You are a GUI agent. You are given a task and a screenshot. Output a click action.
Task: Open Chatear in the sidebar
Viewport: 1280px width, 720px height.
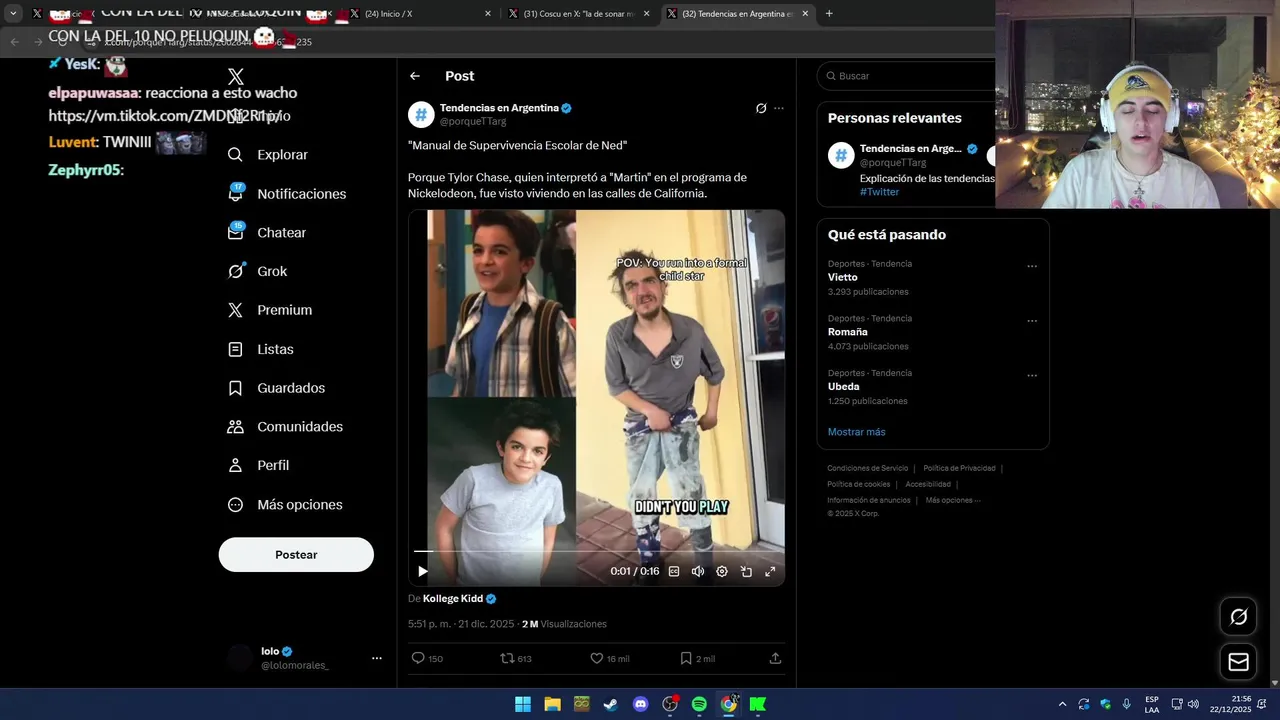click(x=267, y=232)
